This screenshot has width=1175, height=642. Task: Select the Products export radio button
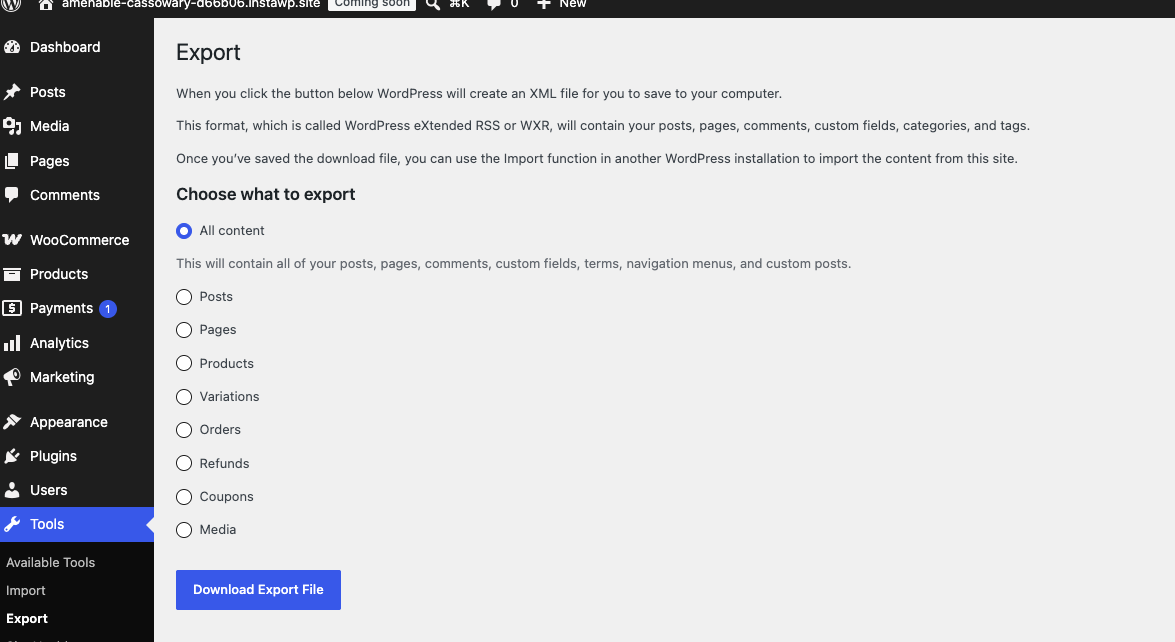click(x=184, y=363)
